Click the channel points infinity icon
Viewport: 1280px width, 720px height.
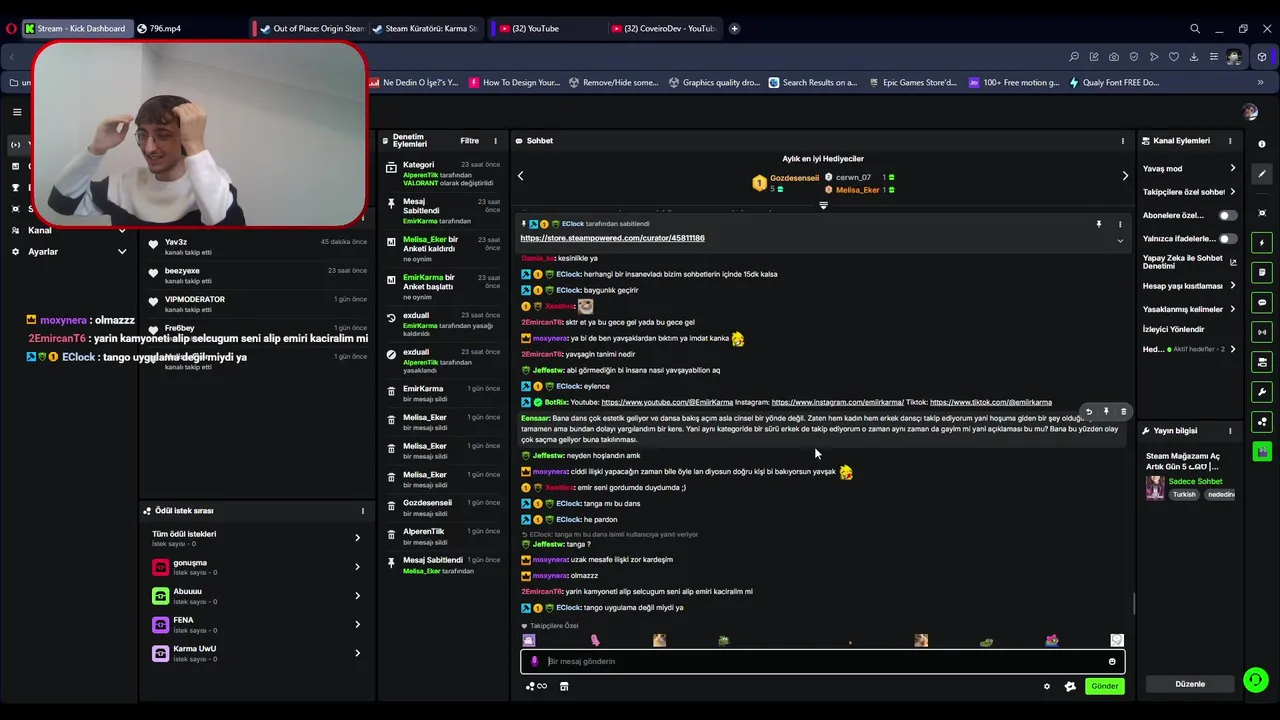point(536,686)
